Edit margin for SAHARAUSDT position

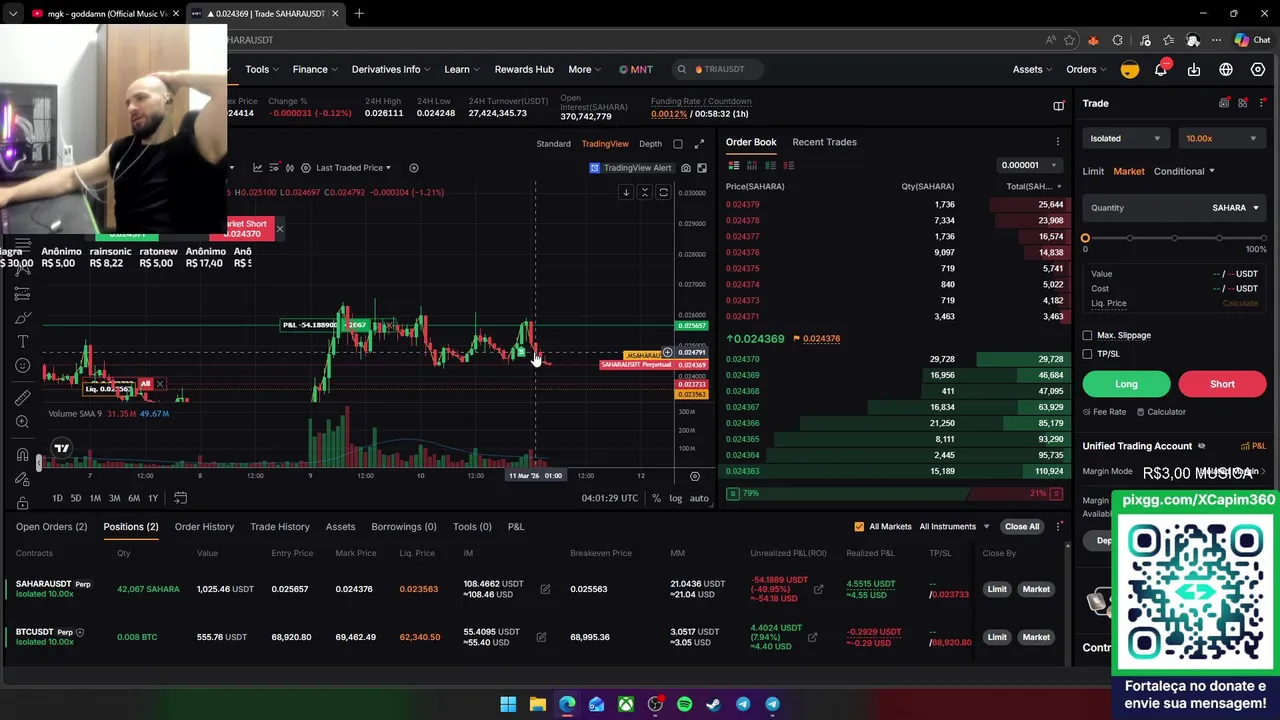tap(545, 589)
